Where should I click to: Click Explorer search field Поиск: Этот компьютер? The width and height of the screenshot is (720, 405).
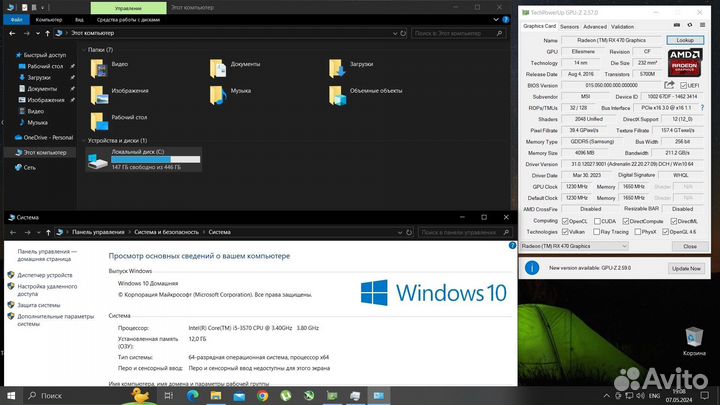click(x=458, y=33)
